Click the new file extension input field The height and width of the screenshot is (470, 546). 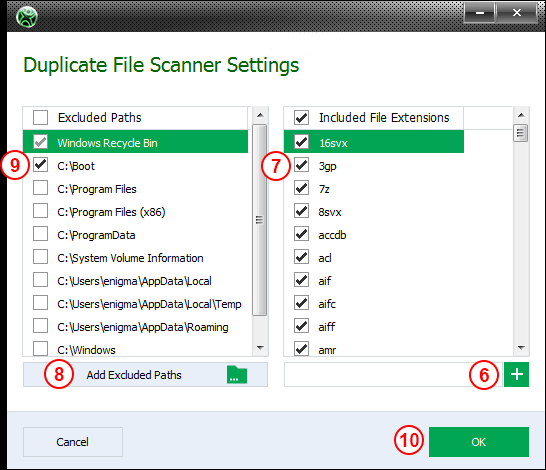click(393, 375)
